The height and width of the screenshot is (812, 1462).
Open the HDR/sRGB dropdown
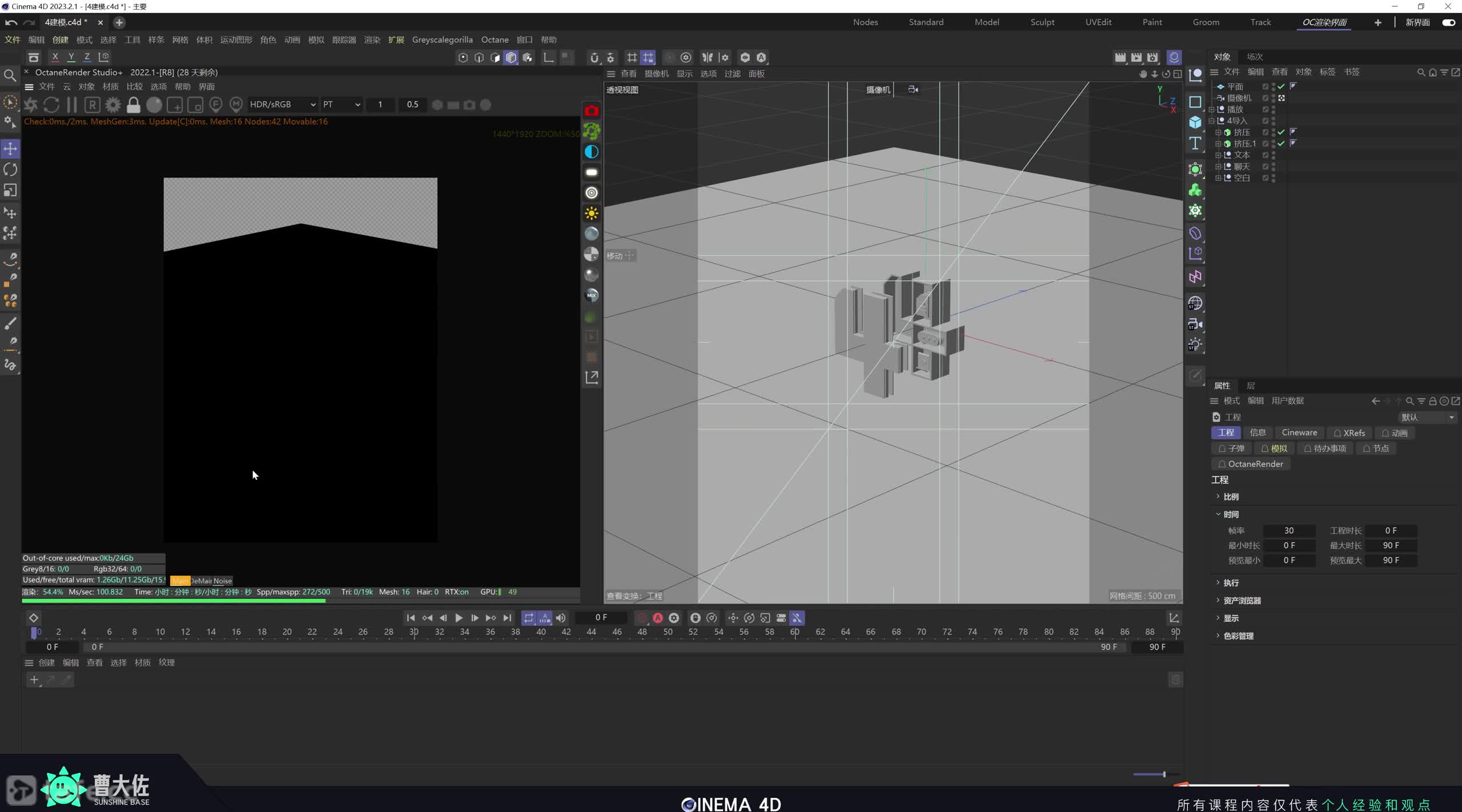(283, 104)
